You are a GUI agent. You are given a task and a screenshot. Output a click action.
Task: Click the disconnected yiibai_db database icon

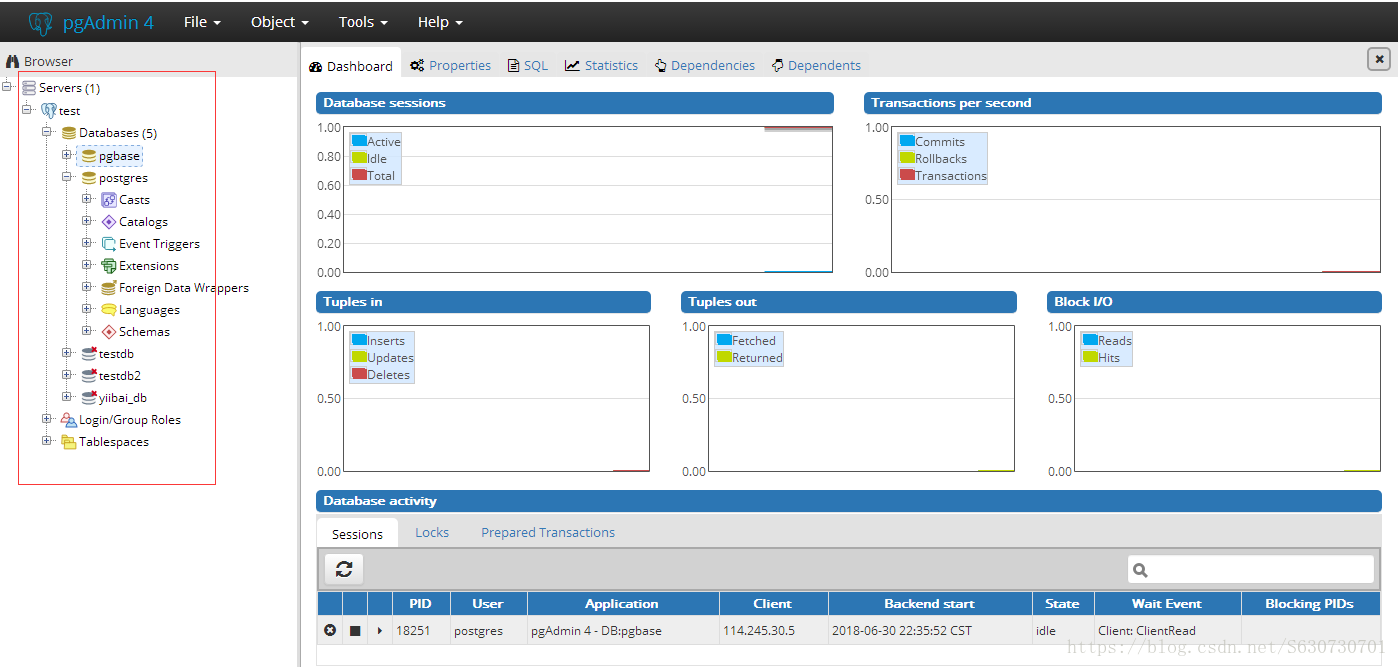(89, 398)
